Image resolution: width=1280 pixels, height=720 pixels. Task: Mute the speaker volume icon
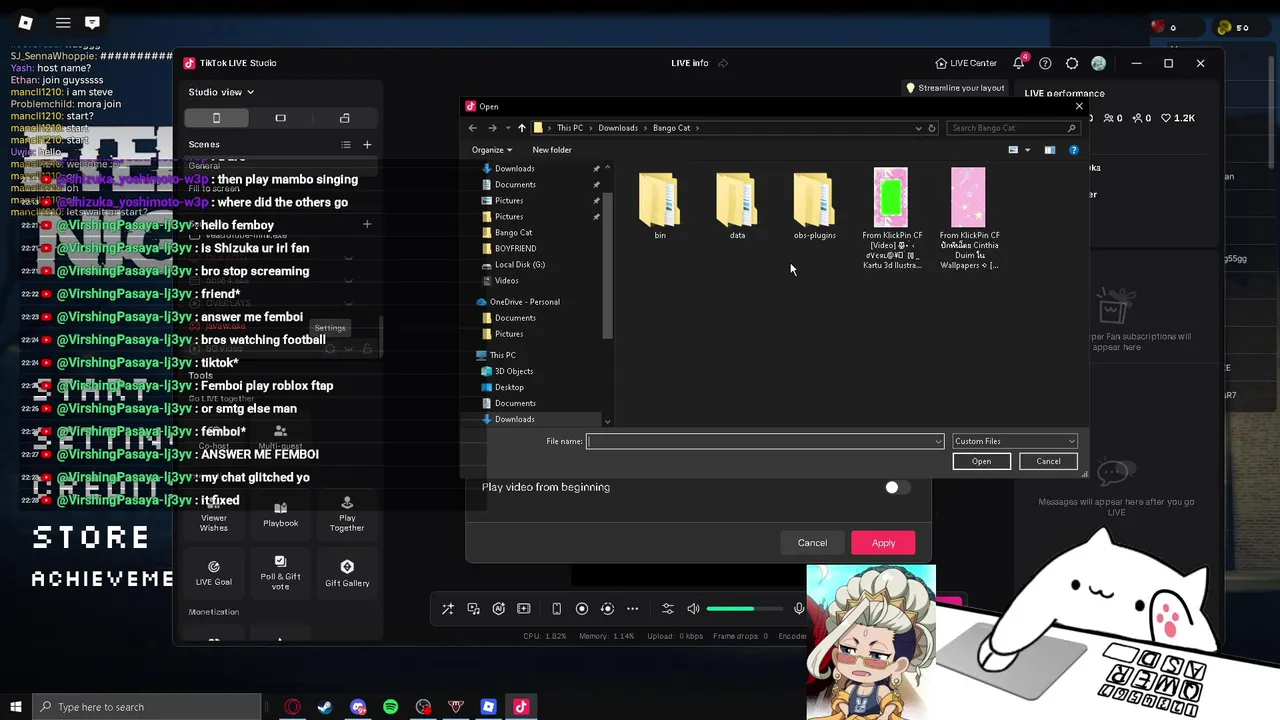pos(692,609)
